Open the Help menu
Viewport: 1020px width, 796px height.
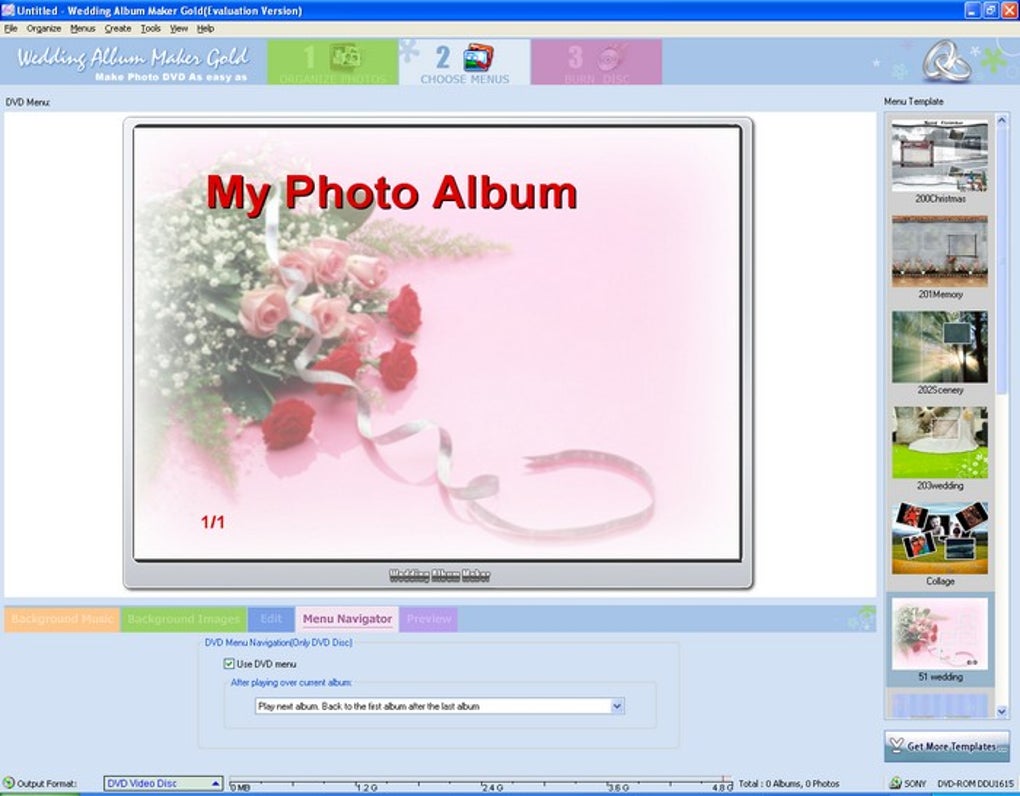206,29
